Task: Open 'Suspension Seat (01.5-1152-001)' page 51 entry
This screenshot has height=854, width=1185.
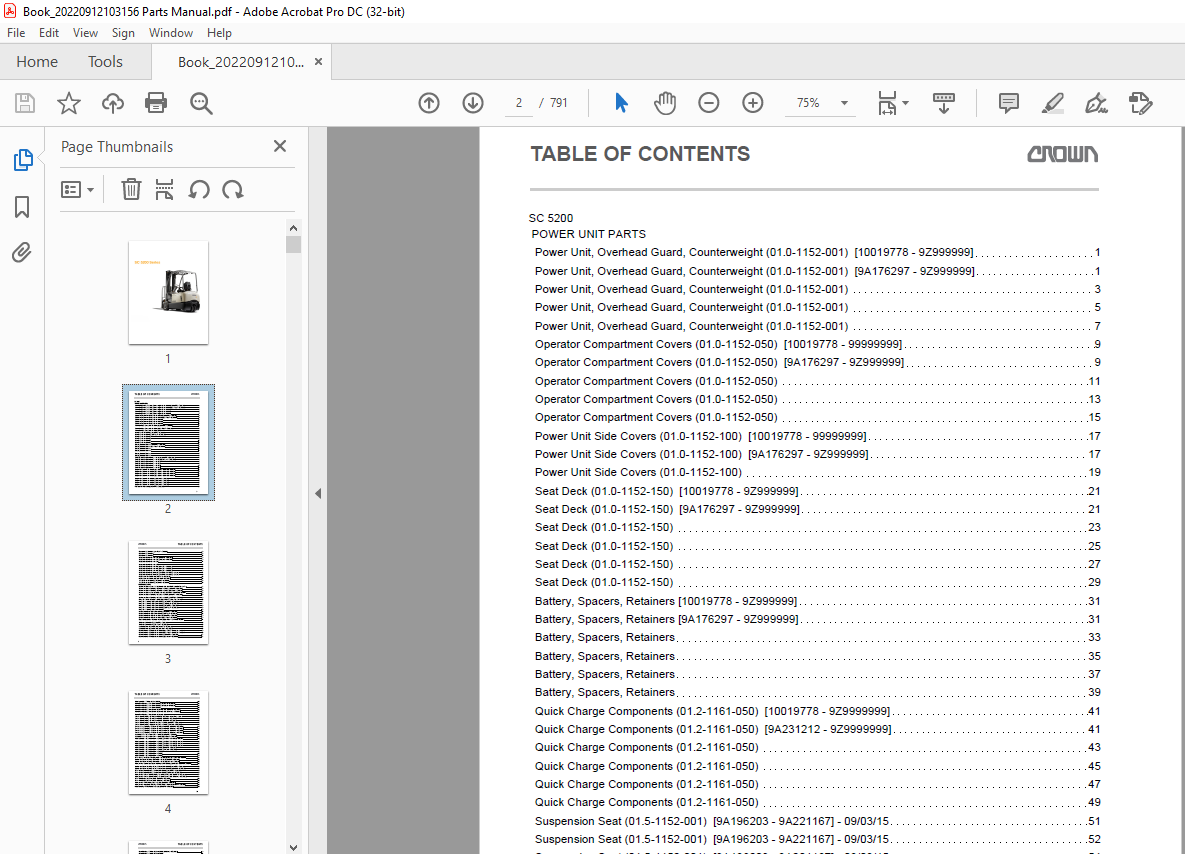Action: 817,822
